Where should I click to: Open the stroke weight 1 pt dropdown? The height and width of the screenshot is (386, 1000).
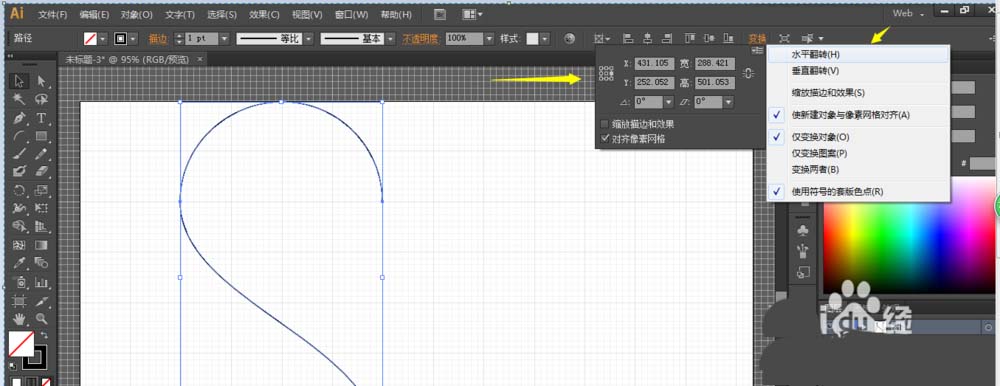tap(224, 39)
